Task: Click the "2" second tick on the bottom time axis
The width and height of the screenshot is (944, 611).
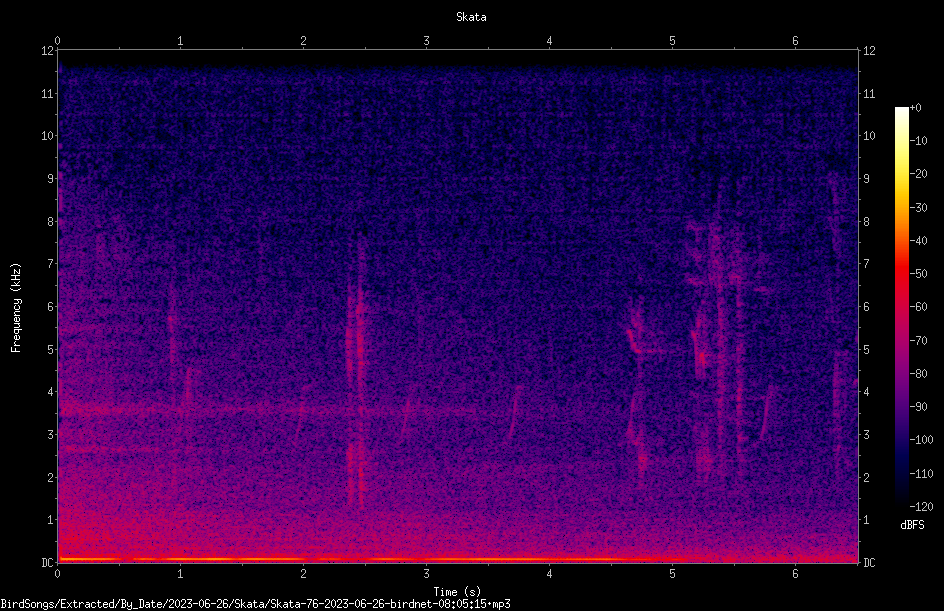Action: (x=303, y=574)
